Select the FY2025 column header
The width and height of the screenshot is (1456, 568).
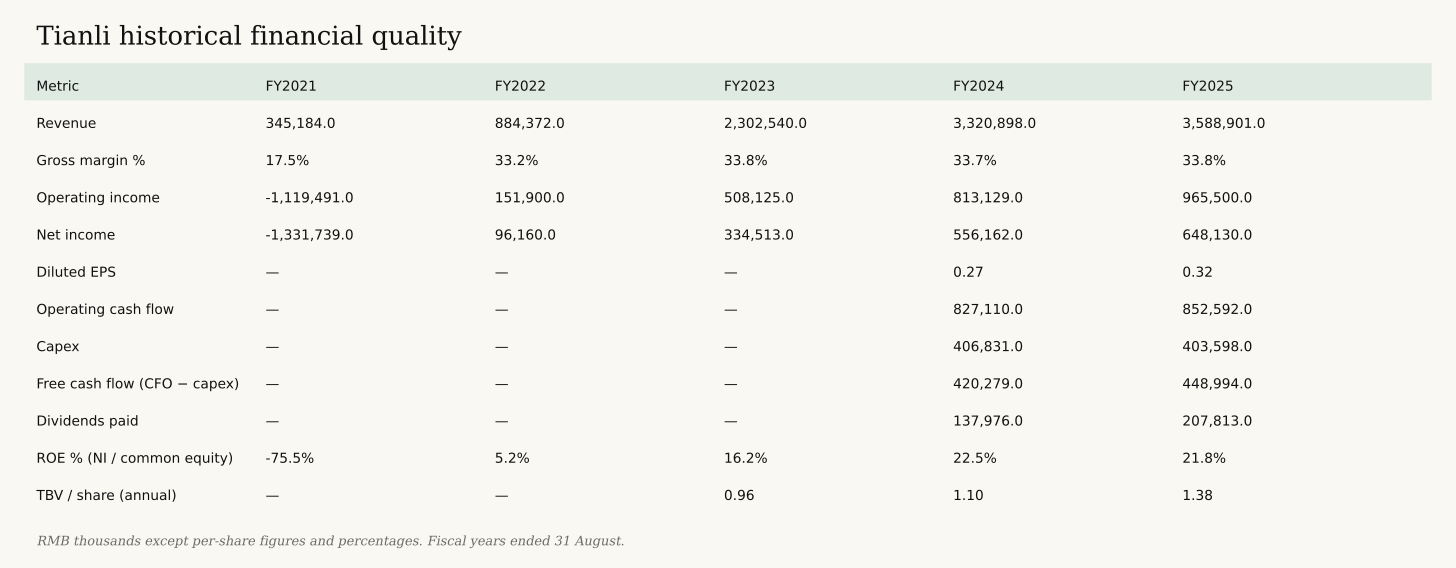pos(1207,86)
